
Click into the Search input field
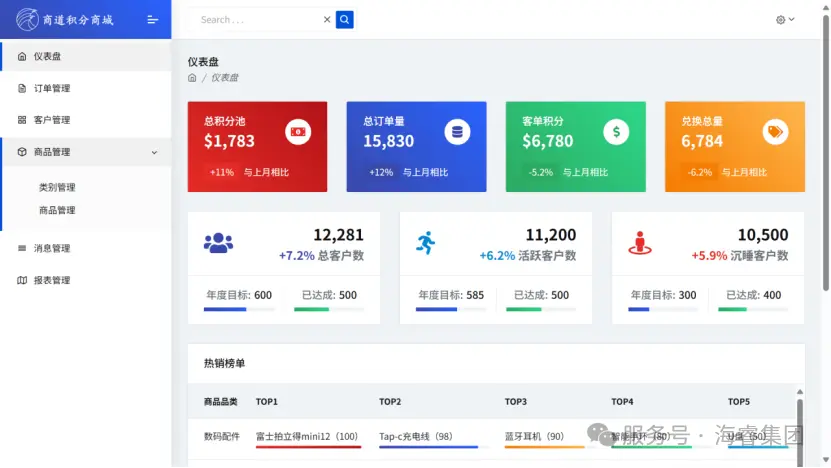click(x=256, y=20)
